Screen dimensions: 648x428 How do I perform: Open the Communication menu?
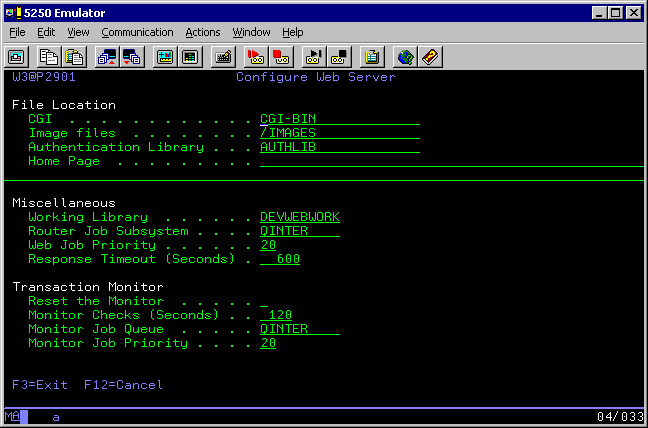[x=137, y=32]
